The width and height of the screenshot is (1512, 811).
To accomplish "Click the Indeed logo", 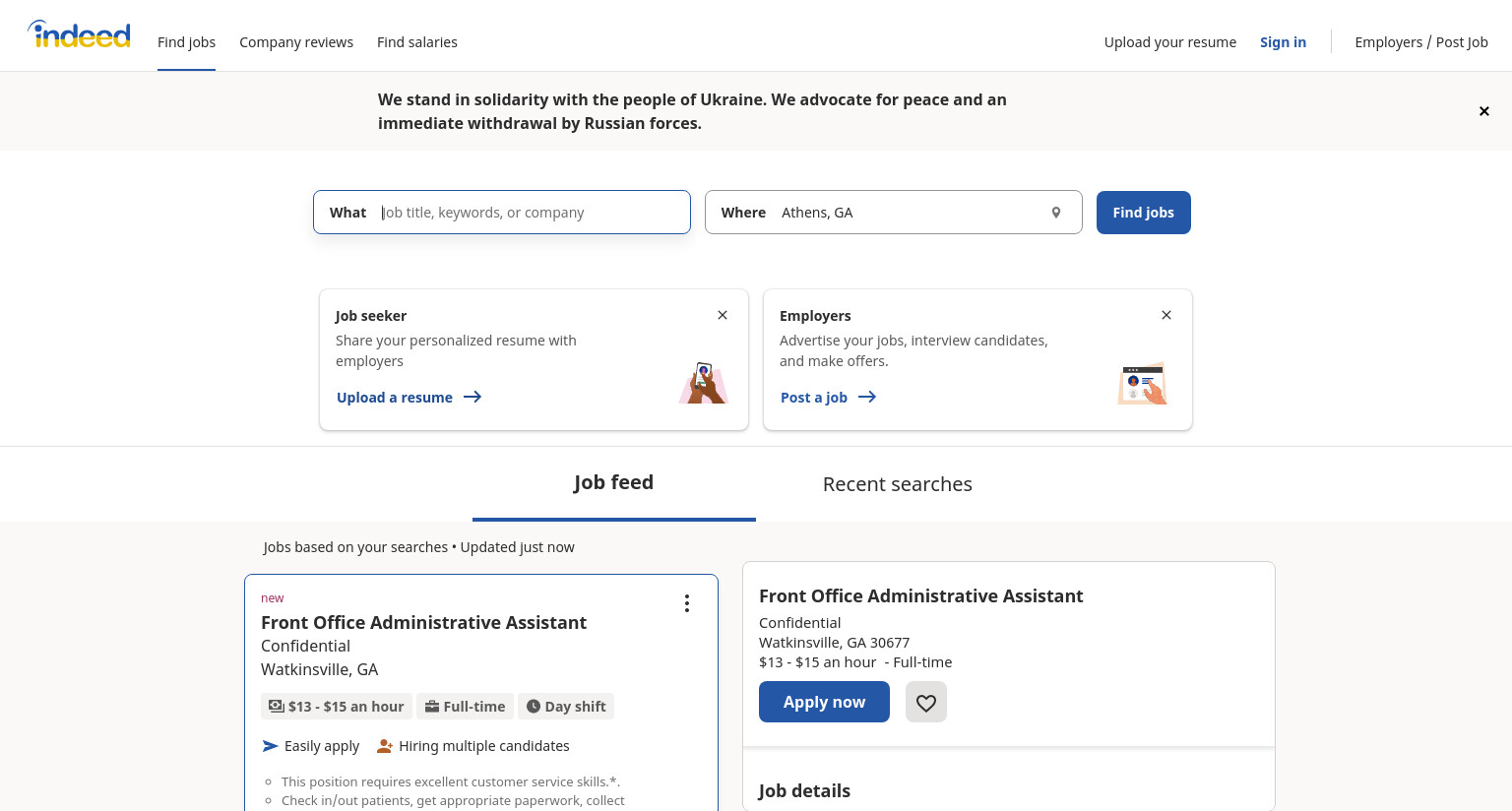I will tap(79, 35).
